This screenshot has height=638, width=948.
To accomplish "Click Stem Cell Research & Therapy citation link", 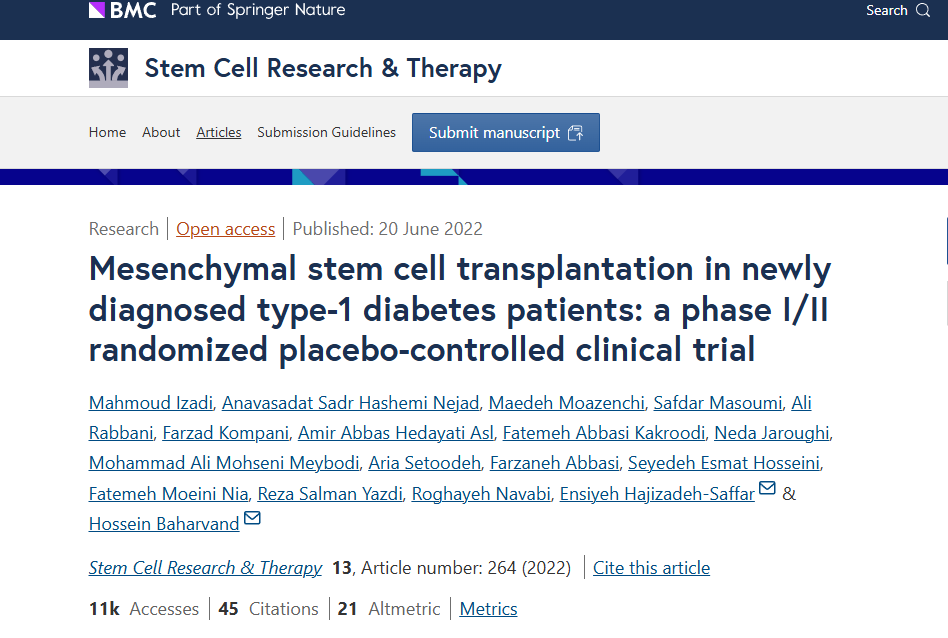I will click(x=205, y=568).
